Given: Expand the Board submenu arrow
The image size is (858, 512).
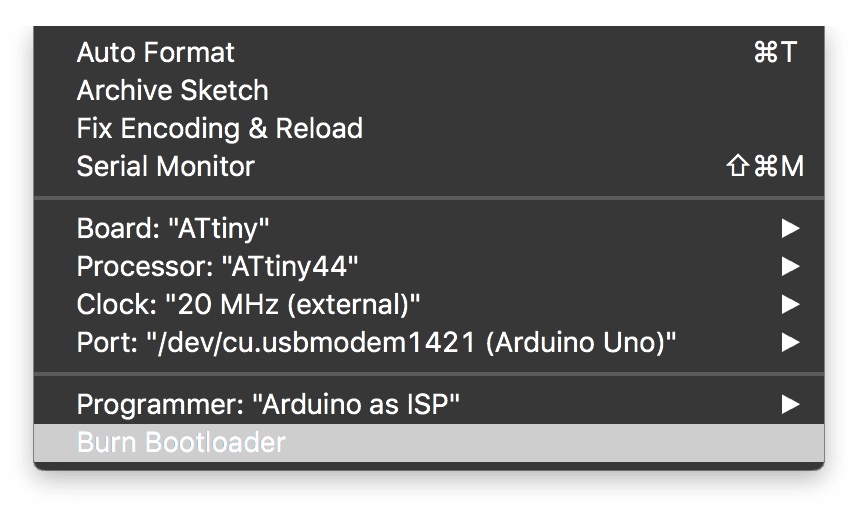Looking at the screenshot, I should coord(790,229).
